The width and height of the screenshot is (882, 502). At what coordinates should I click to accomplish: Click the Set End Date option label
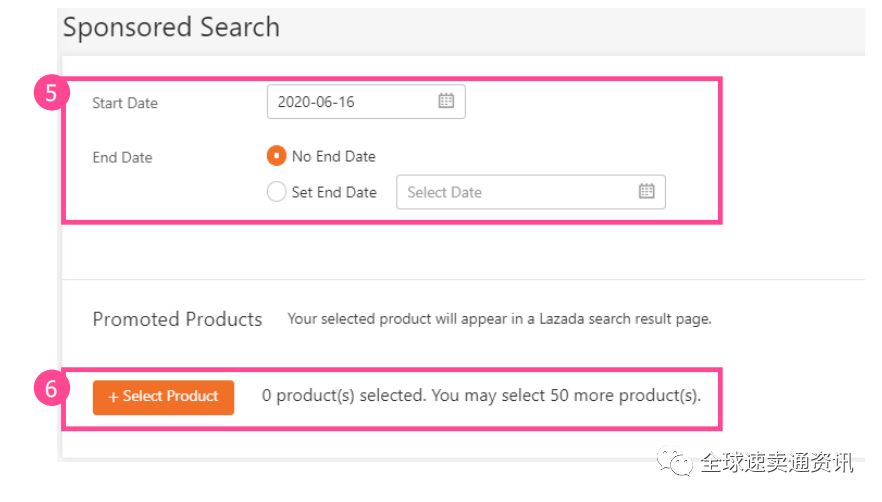pyautogui.click(x=334, y=192)
